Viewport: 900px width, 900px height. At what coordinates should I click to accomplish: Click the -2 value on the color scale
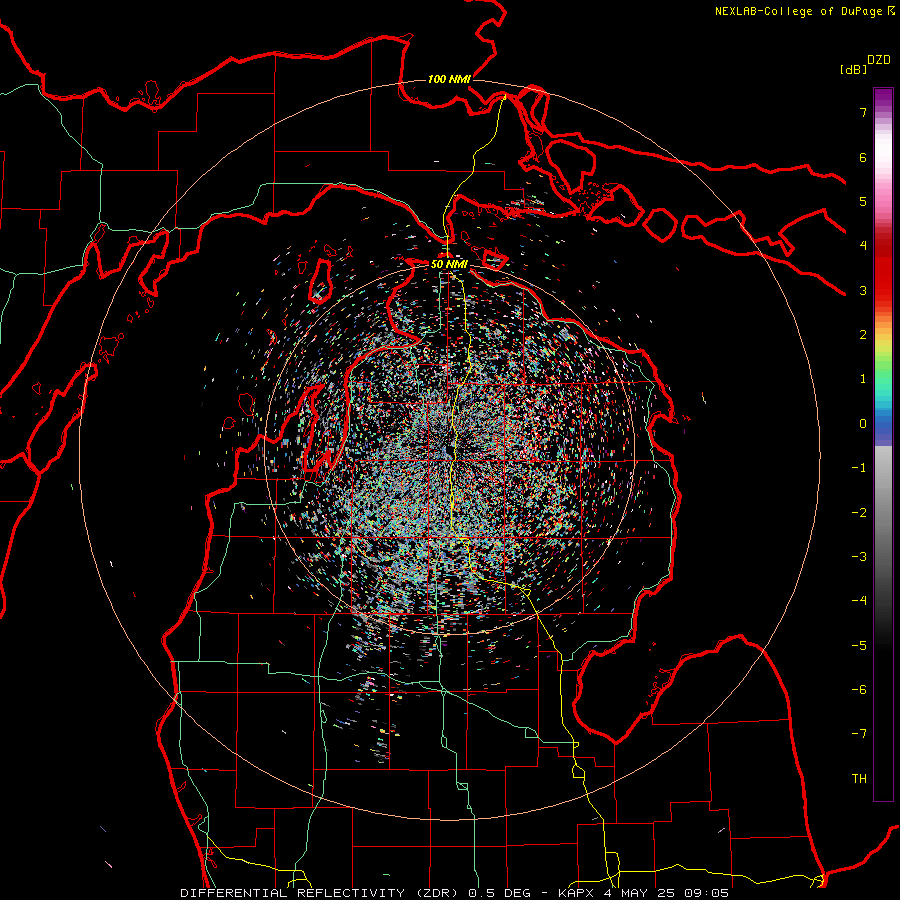[x=859, y=513]
